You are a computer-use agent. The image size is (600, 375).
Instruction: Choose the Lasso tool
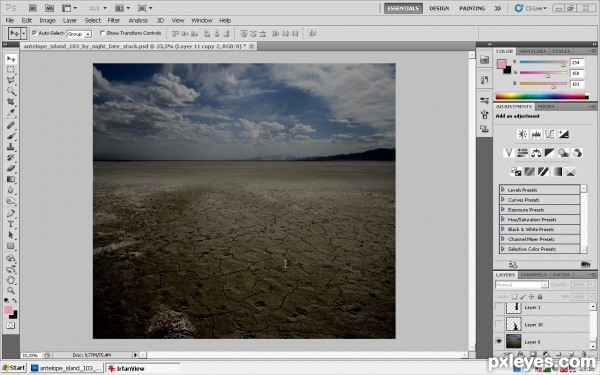click(11, 80)
